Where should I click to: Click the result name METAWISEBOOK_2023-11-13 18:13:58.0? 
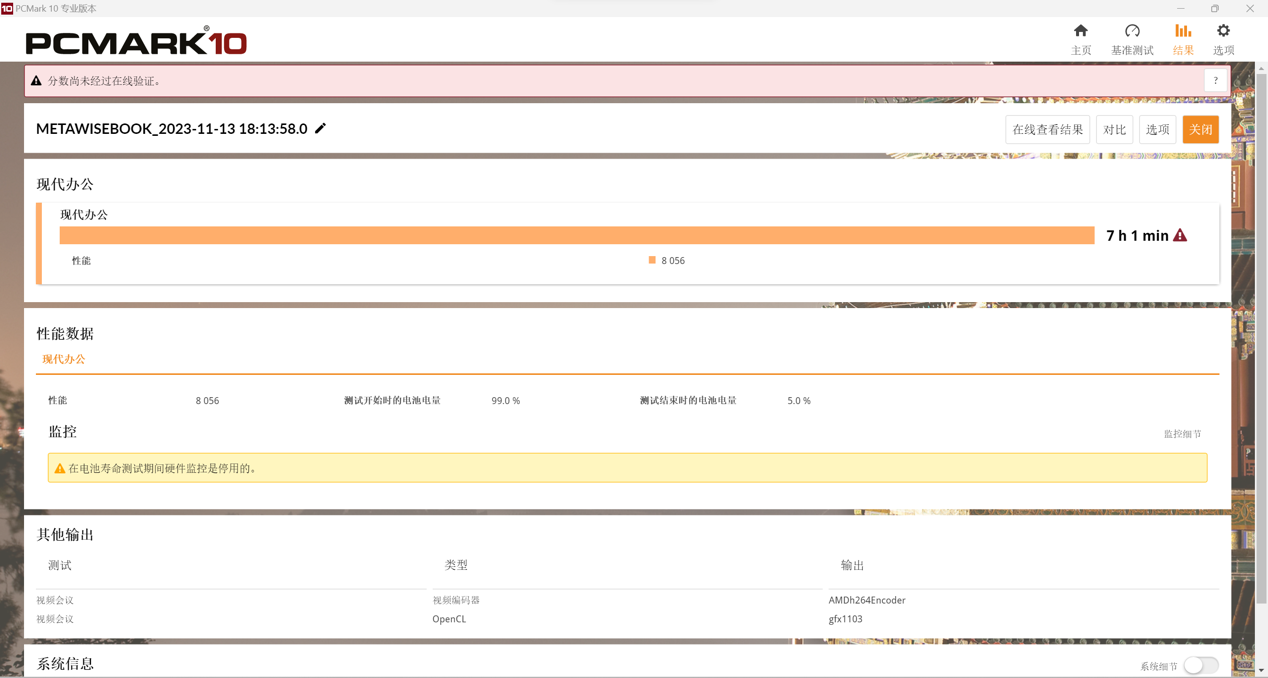tap(172, 128)
